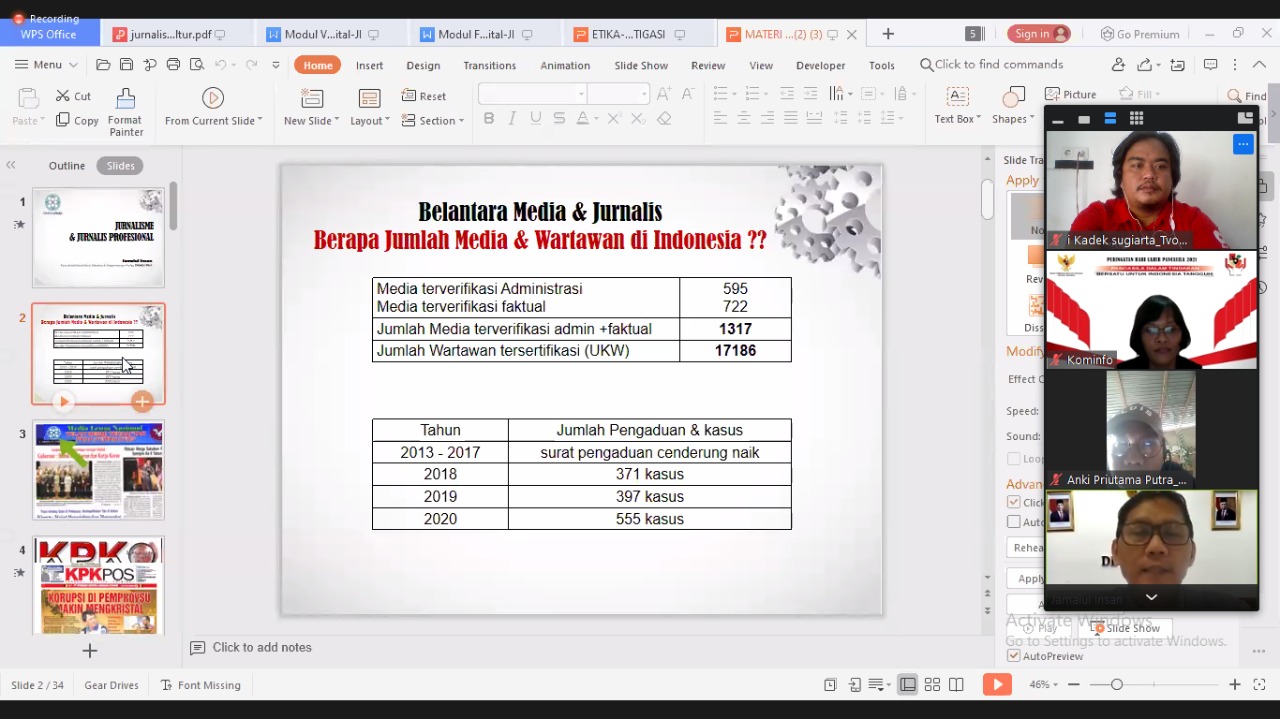The width and height of the screenshot is (1280, 719).
Task: Decrease font size with A- icon
Action: tap(688, 94)
